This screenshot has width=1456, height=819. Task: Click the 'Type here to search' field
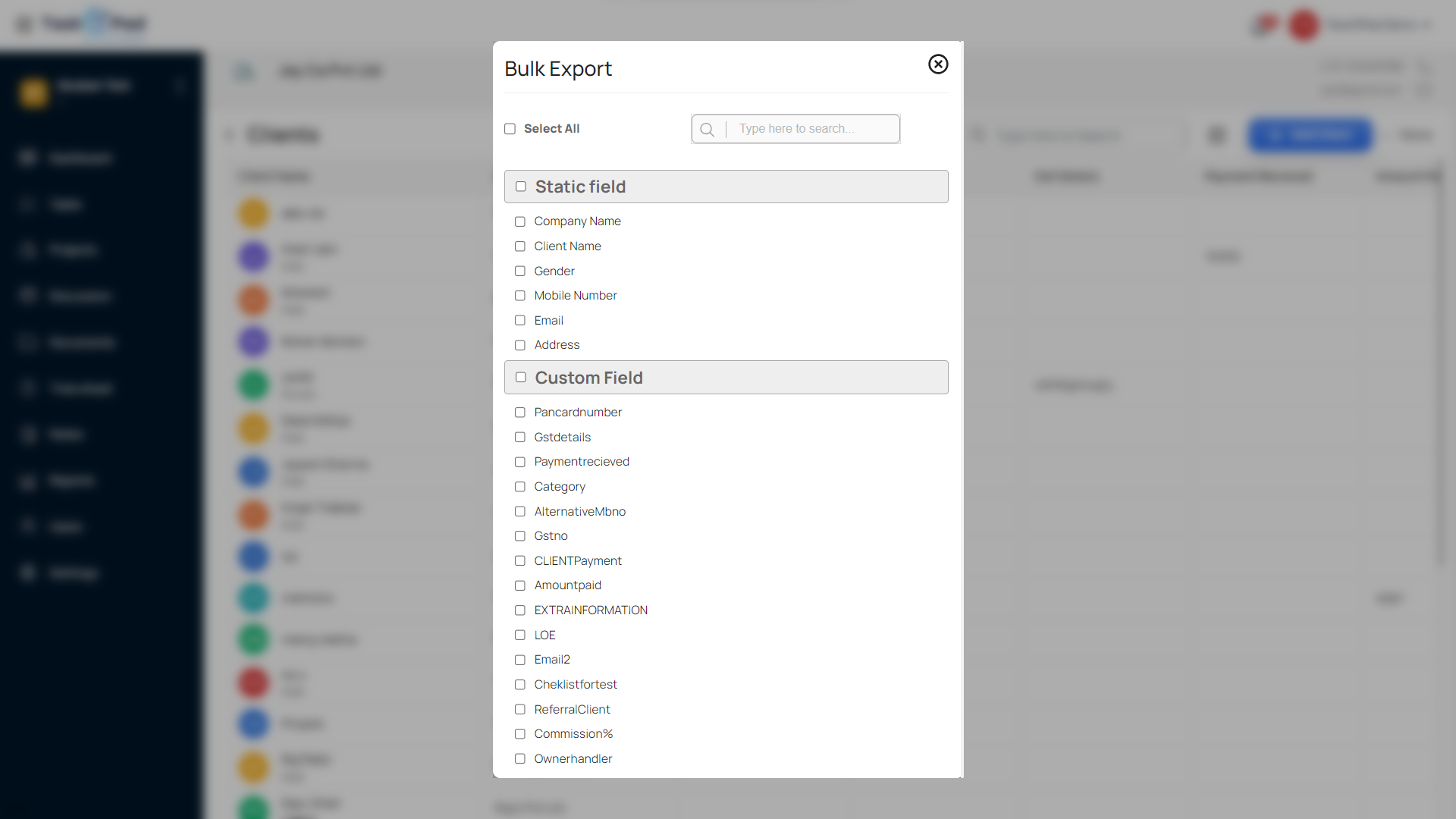coord(813,129)
